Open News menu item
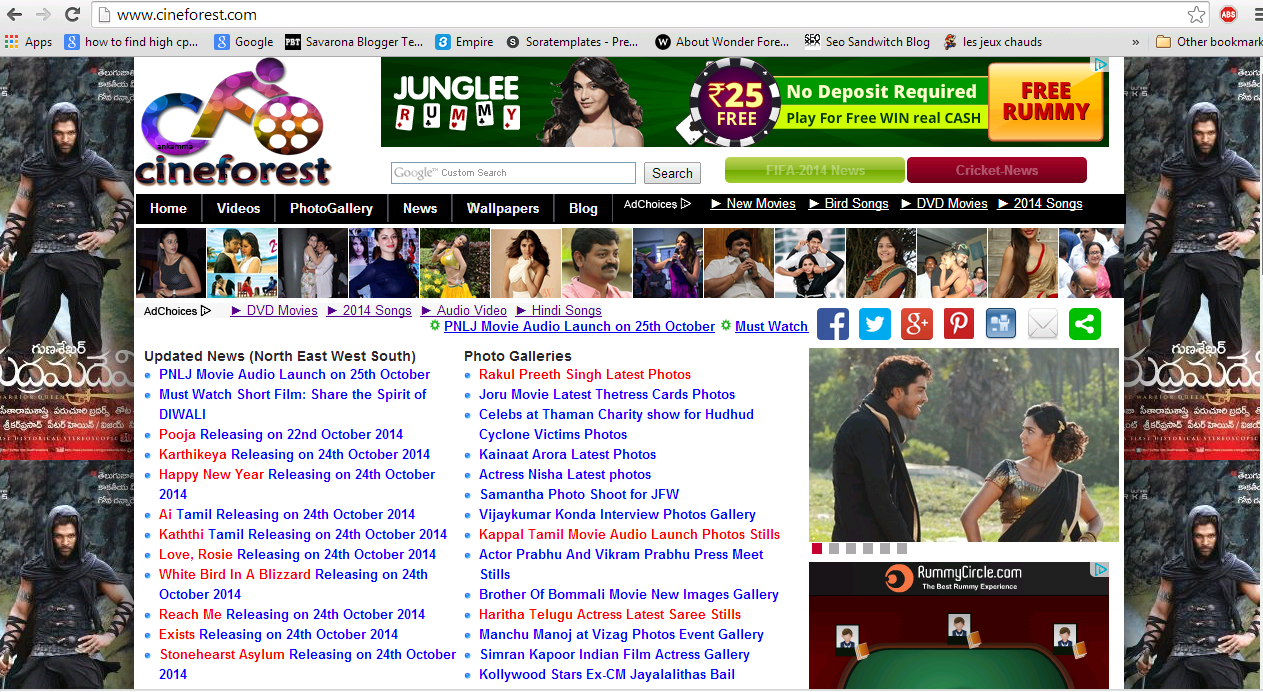Screen dimensions: 1263x692 coord(420,208)
